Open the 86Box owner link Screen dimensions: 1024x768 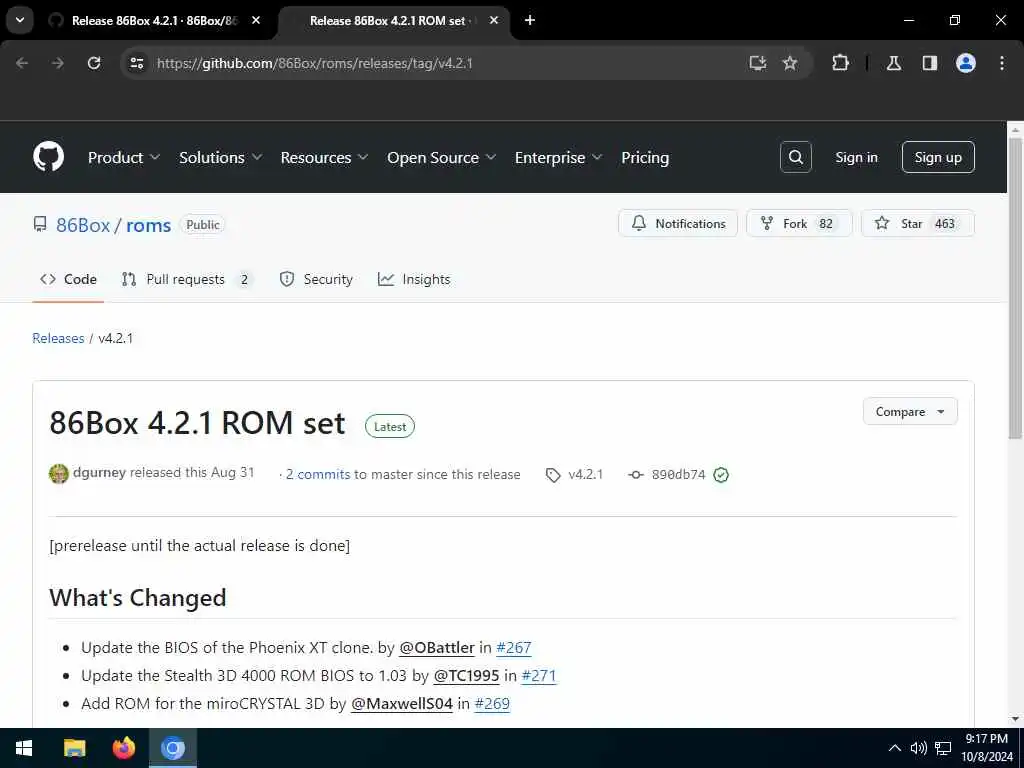tap(83, 225)
